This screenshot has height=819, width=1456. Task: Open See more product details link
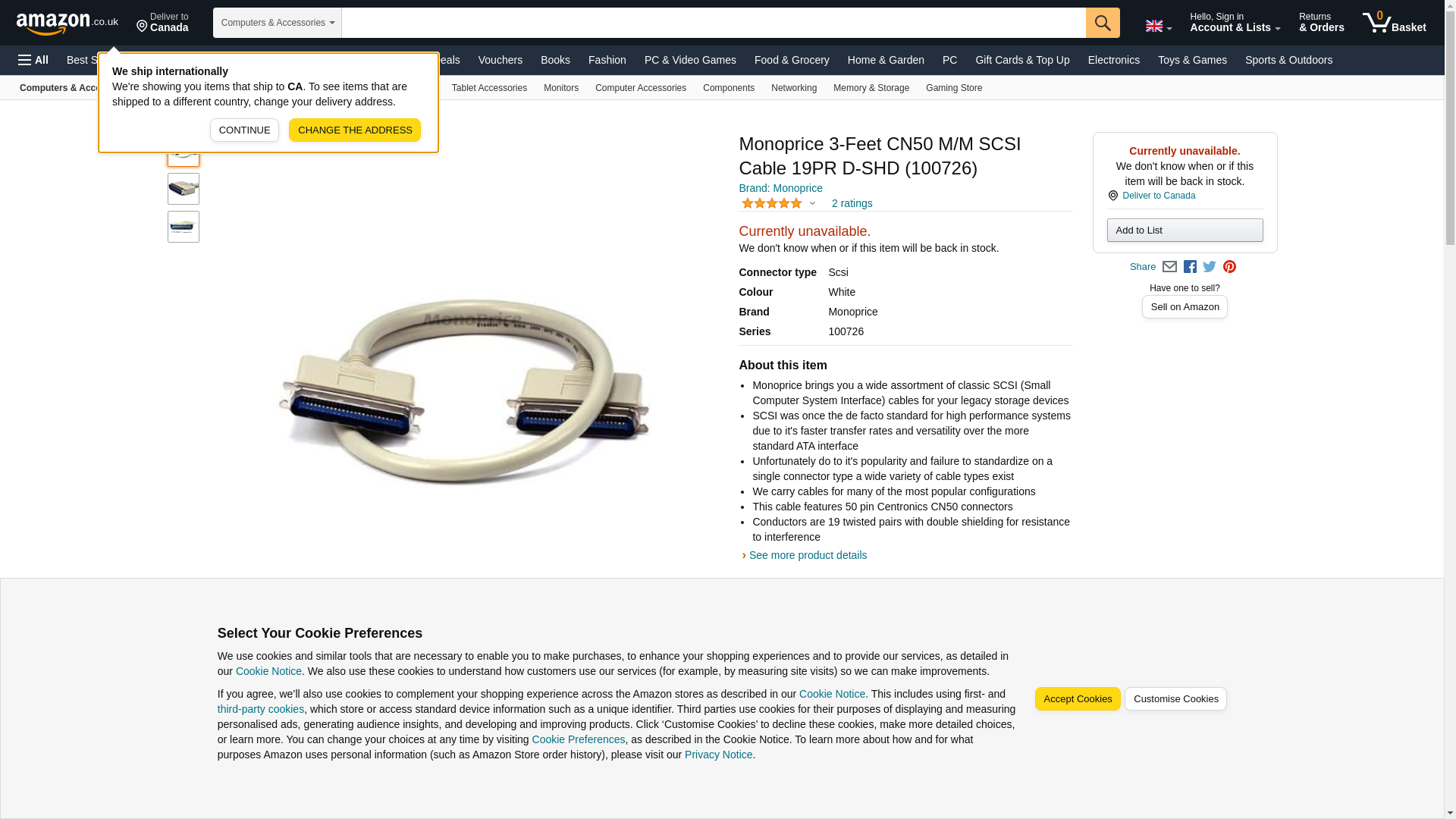tap(808, 555)
